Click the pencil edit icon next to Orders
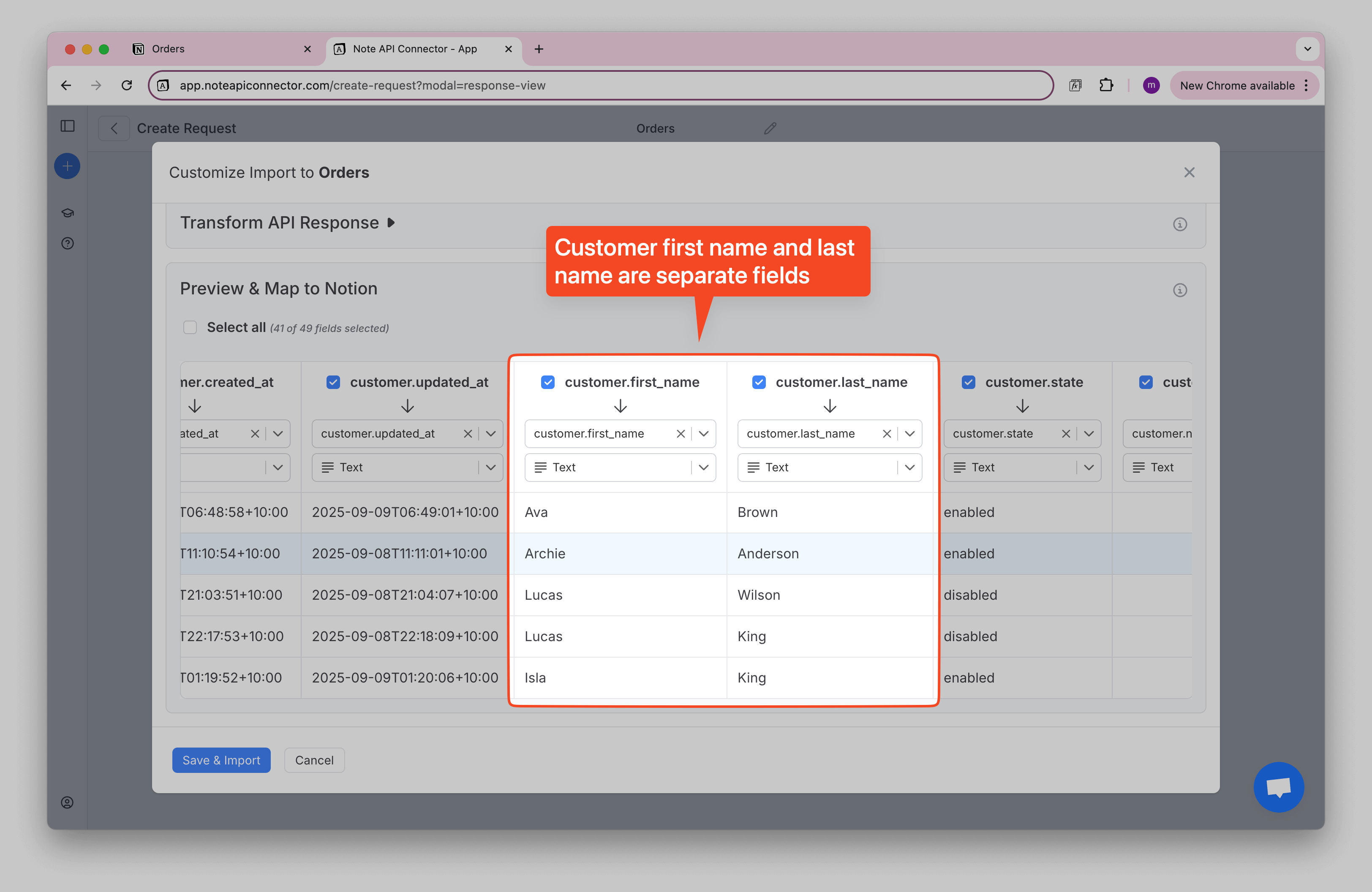Viewport: 1372px width, 892px height. [770, 128]
